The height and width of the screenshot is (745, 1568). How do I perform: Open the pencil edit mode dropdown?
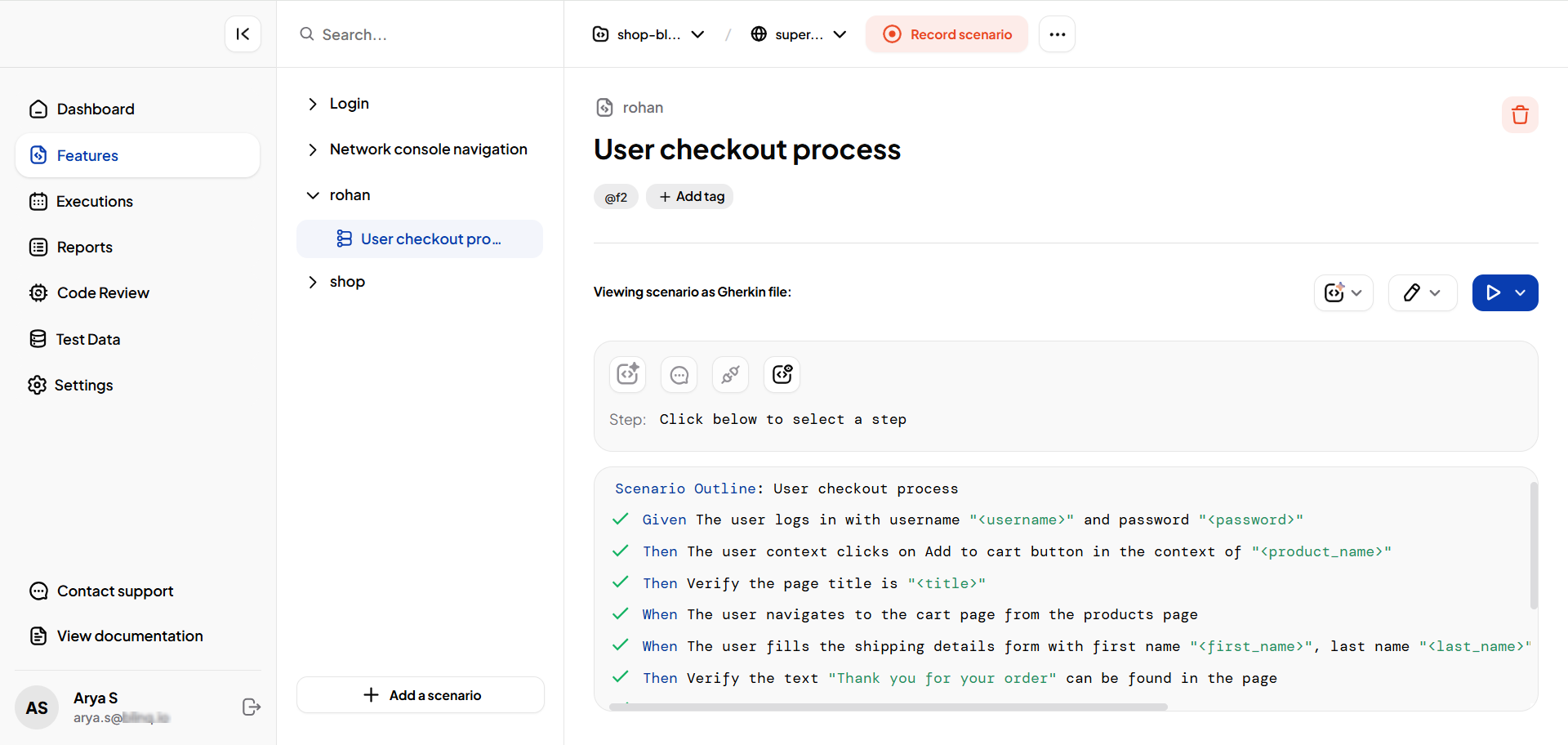(1422, 292)
